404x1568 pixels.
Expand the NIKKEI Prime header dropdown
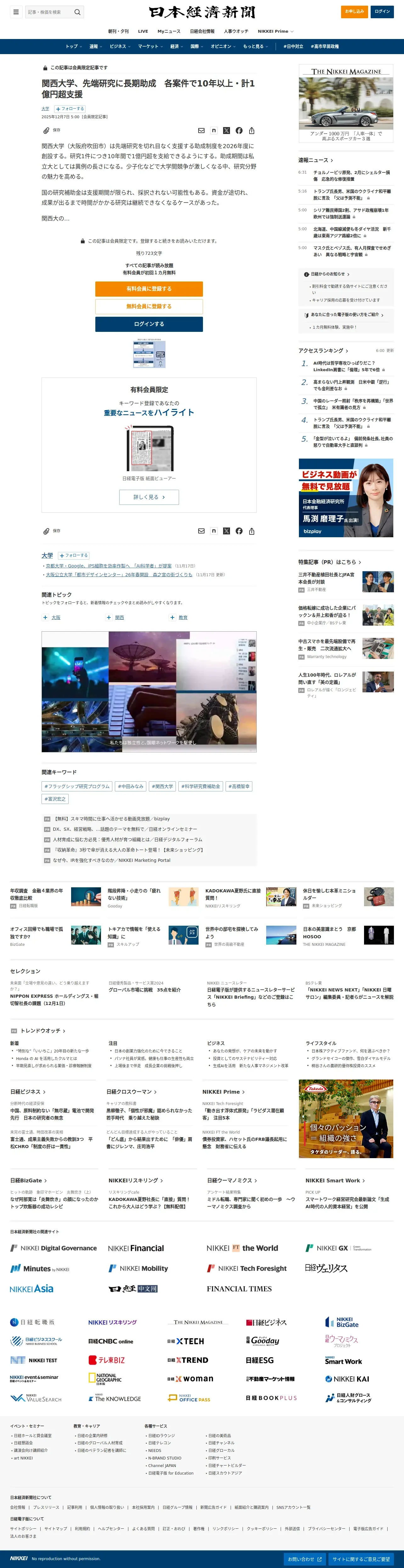[276, 31]
